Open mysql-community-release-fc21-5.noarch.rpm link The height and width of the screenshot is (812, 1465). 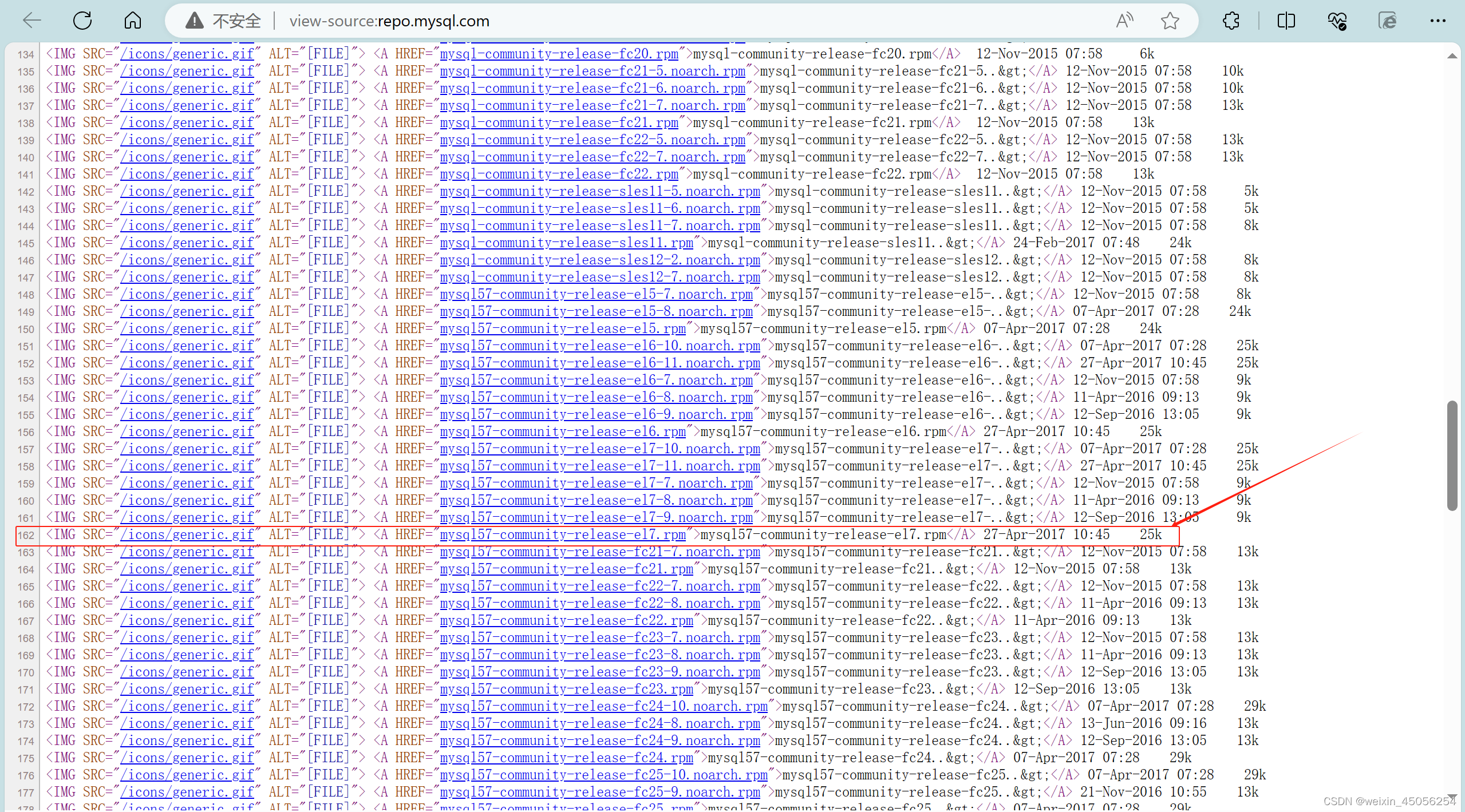592,71
